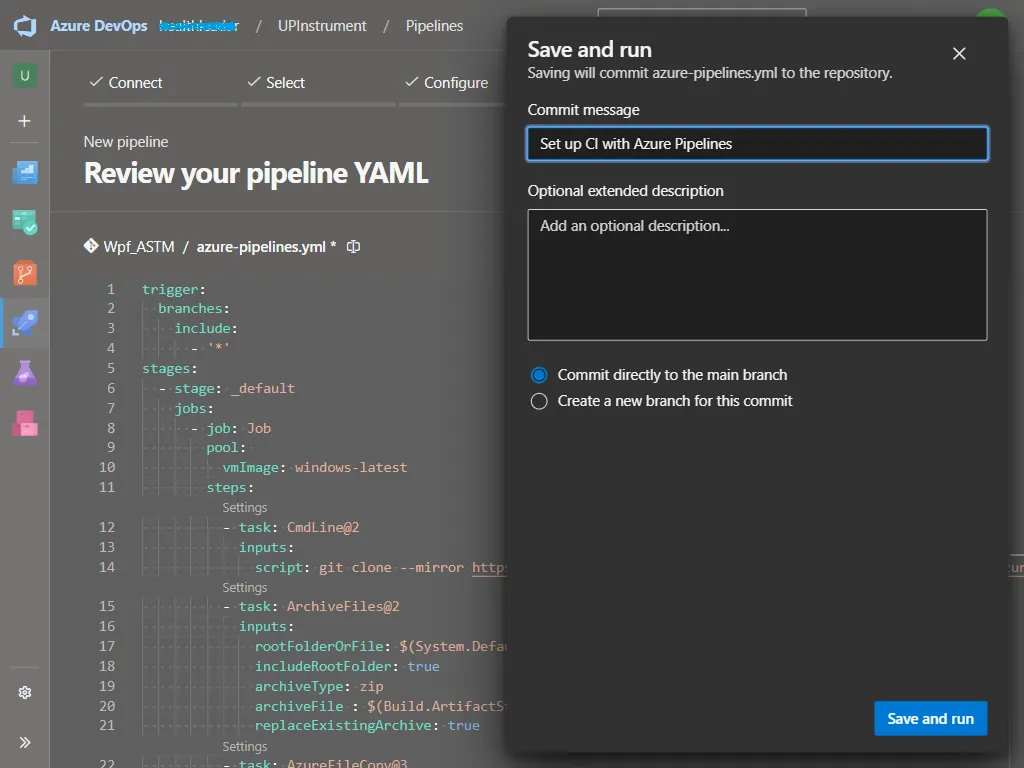Open Azure DevOps home link
Screen dimensions: 1024x768
(x=99, y=26)
